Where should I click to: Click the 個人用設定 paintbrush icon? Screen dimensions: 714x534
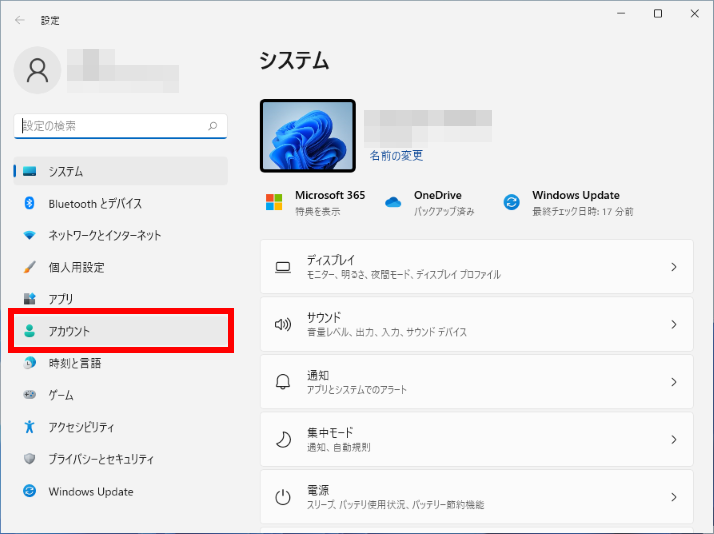click(x=30, y=267)
